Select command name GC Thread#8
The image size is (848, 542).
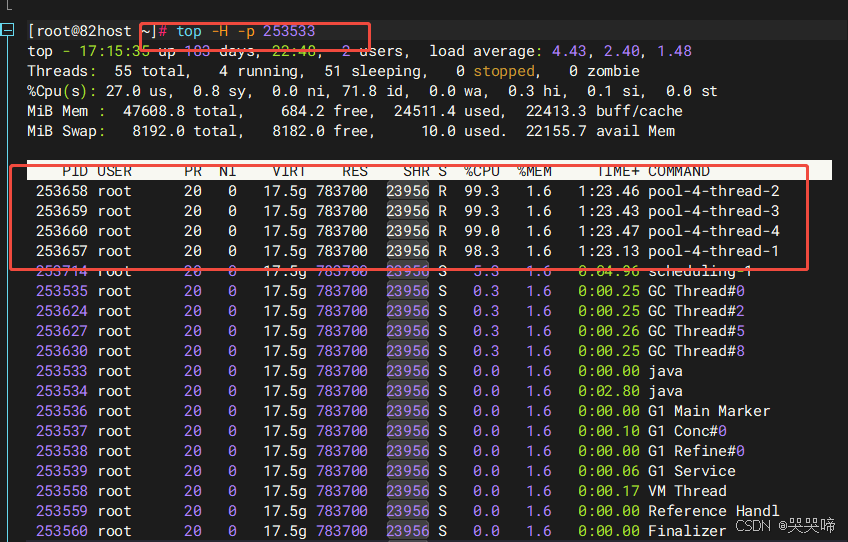pyautogui.click(x=696, y=352)
